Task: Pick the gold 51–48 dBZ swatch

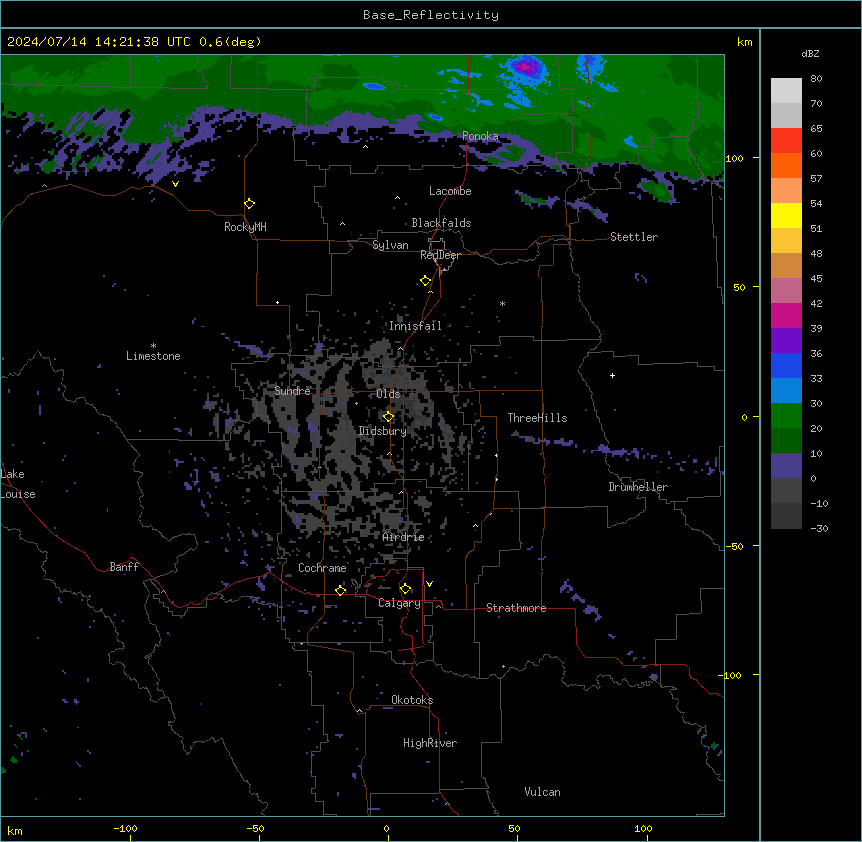Action: coord(786,241)
